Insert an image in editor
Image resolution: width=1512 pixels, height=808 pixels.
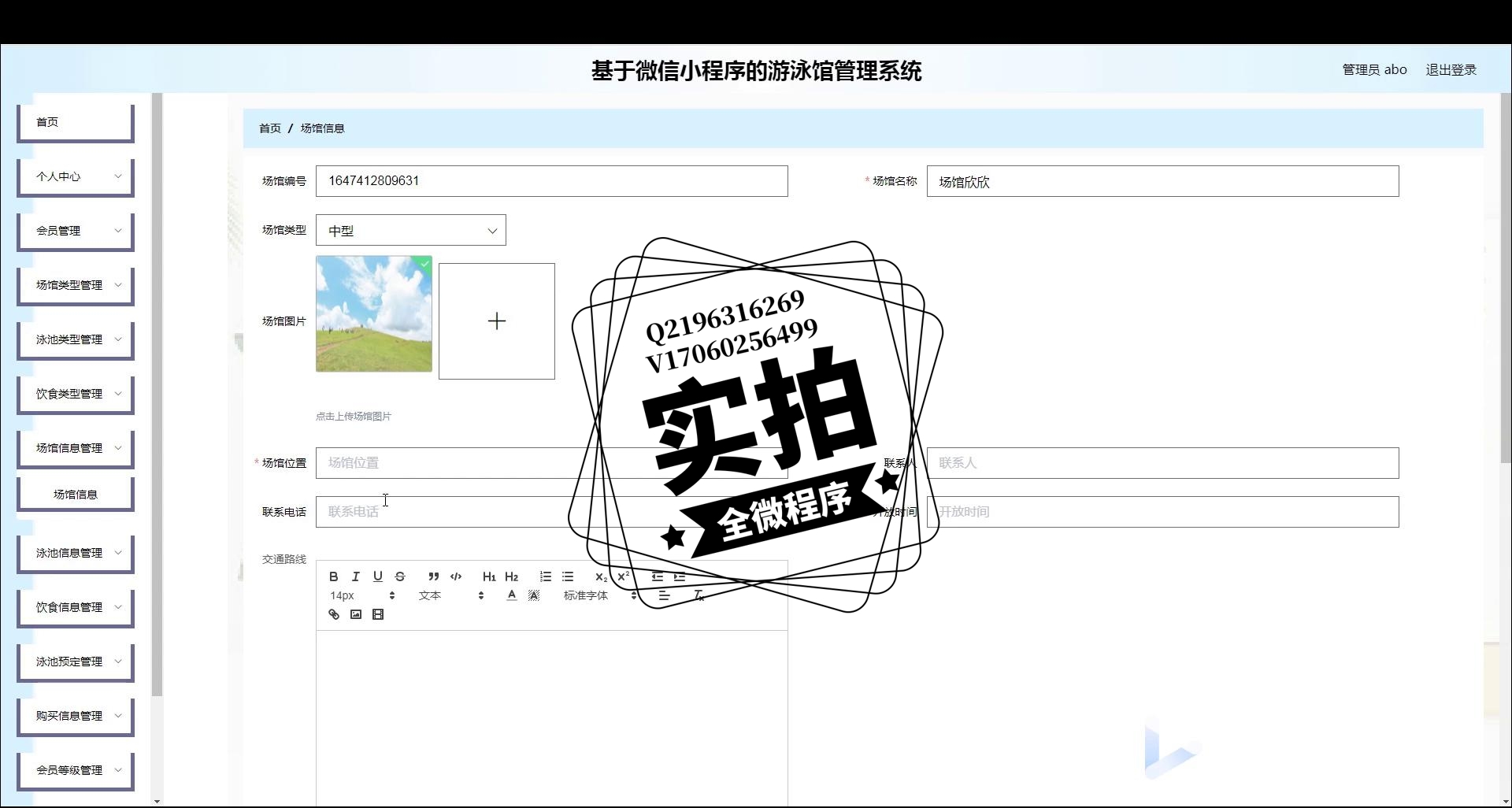[x=356, y=614]
